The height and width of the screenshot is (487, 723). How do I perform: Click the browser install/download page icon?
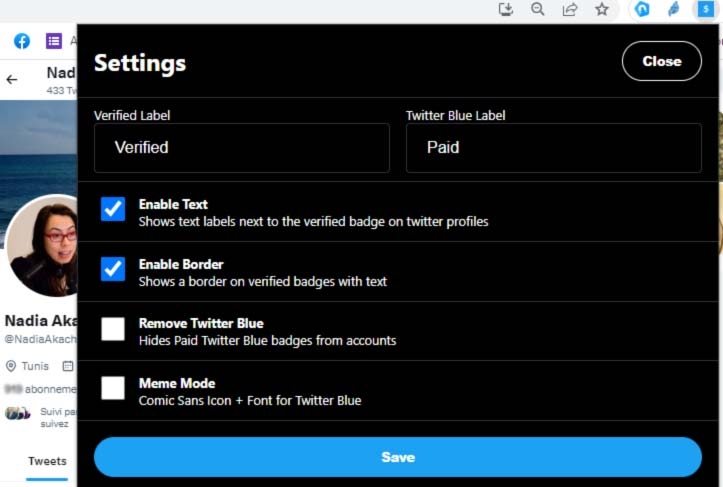tap(506, 9)
